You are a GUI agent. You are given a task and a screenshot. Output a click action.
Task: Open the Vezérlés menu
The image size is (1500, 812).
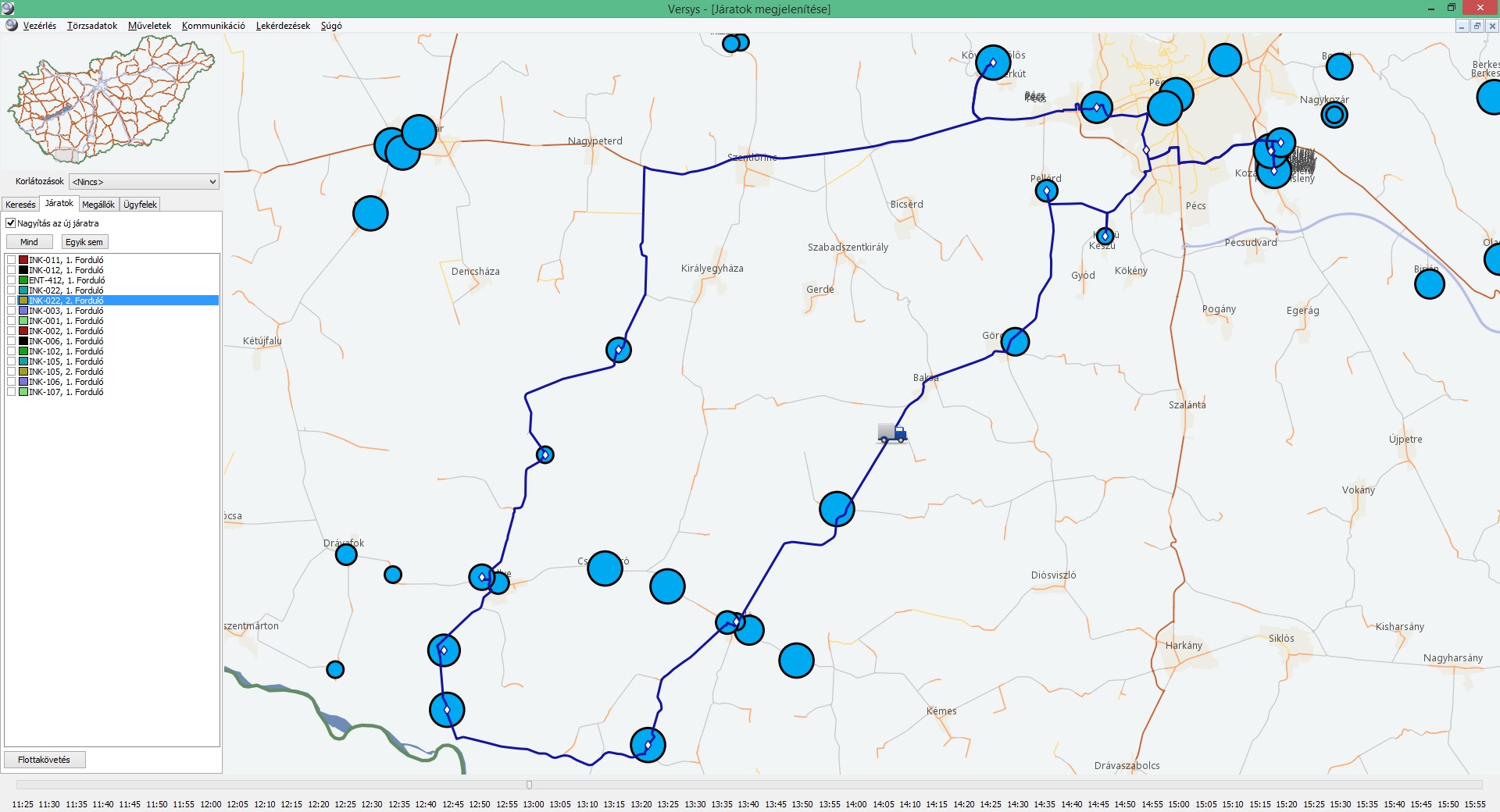(x=39, y=26)
